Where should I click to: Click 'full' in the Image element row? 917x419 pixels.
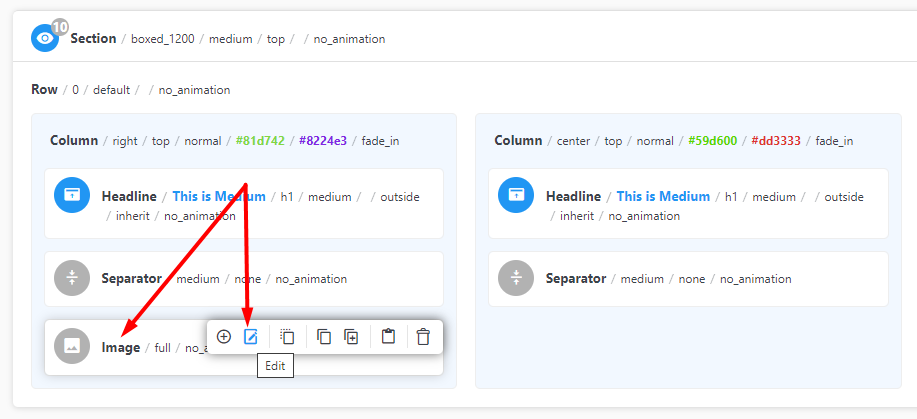[x=163, y=348]
